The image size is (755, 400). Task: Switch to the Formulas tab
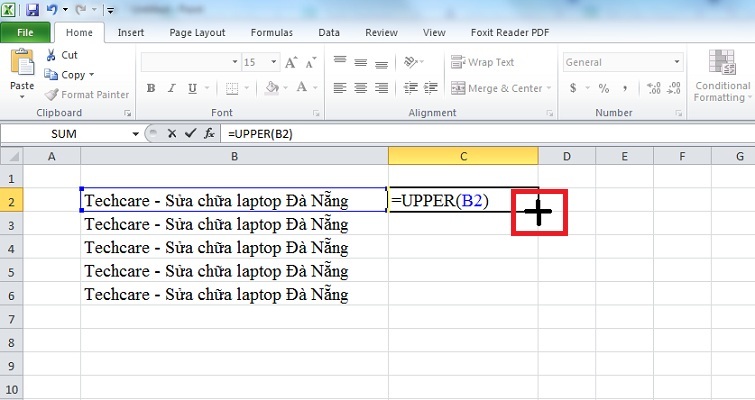click(272, 32)
